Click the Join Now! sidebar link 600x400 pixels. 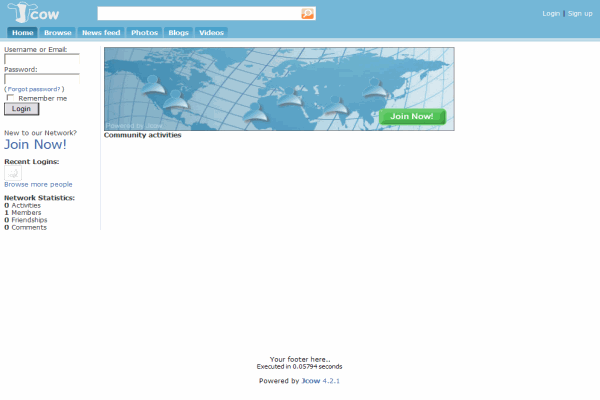pyautogui.click(x=35, y=144)
